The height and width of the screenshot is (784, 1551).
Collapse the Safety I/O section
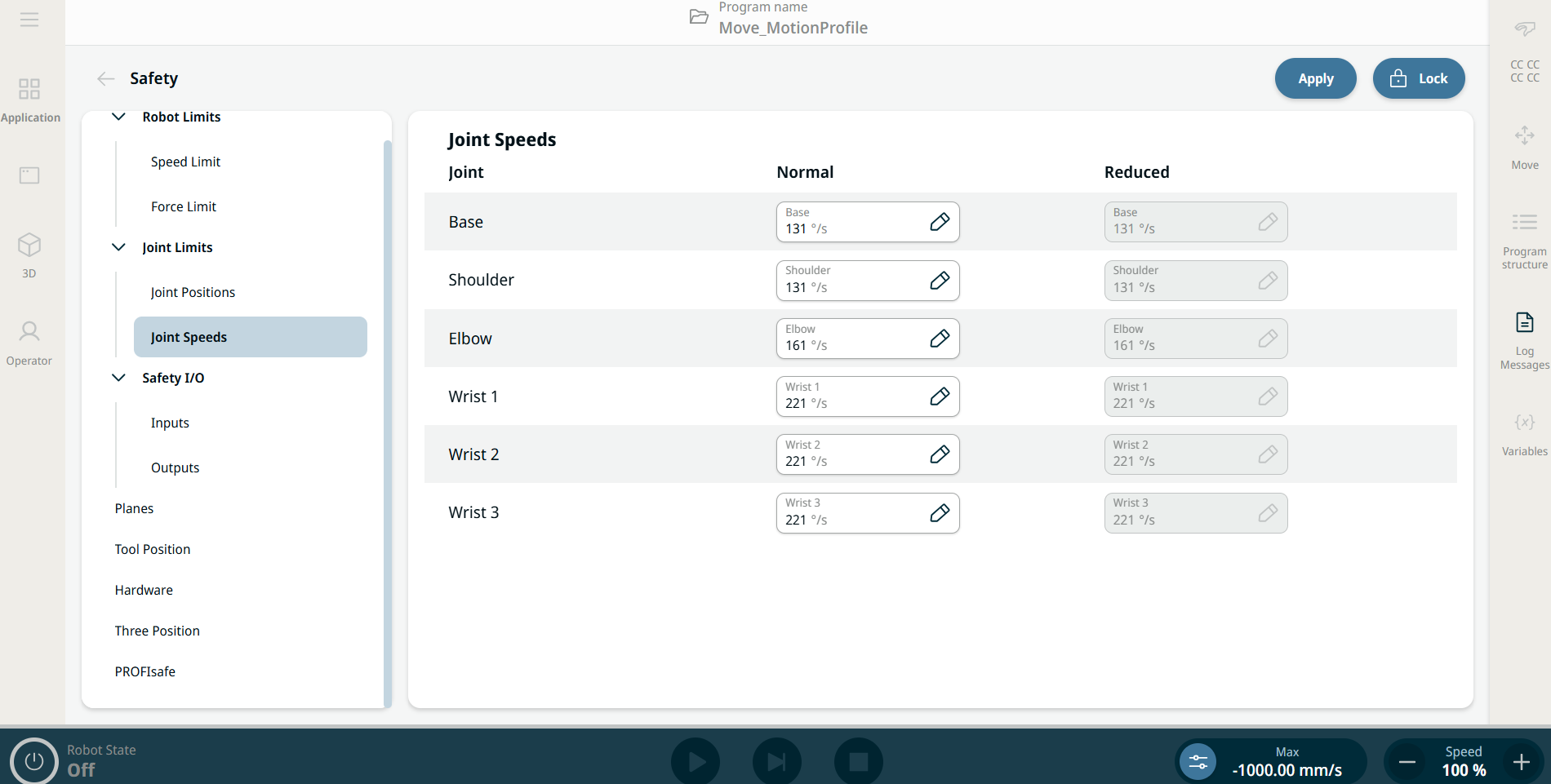pyautogui.click(x=118, y=378)
